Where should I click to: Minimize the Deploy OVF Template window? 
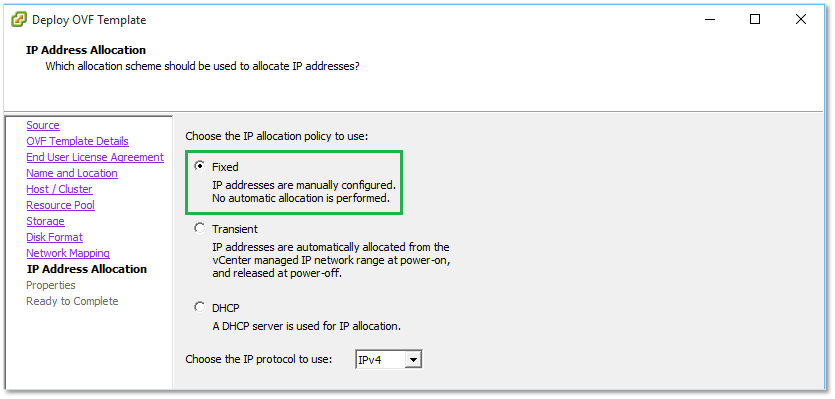710,20
